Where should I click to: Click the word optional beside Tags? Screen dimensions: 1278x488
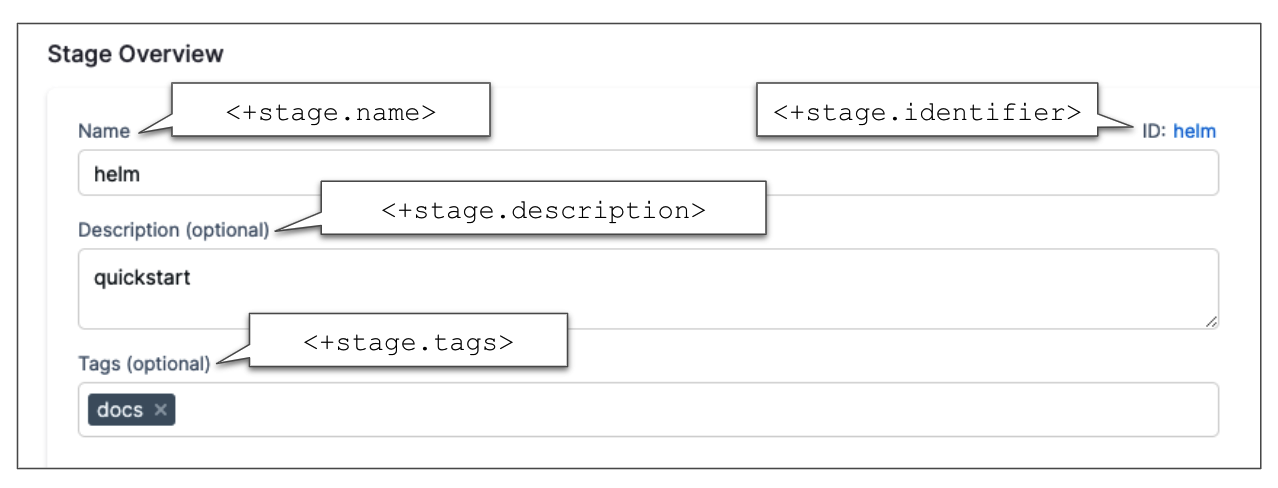(169, 364)
